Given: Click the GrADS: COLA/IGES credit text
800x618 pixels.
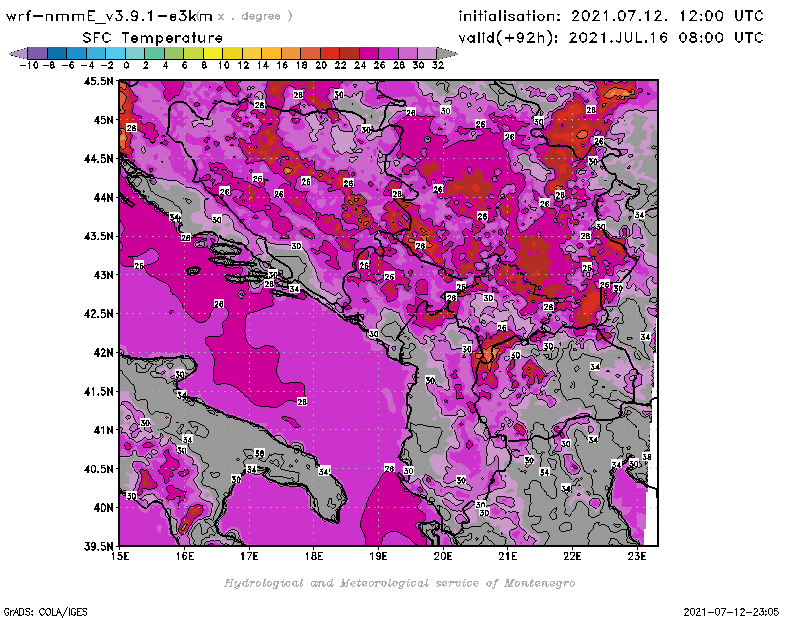Looking at the screenshot, I should 45,612.
